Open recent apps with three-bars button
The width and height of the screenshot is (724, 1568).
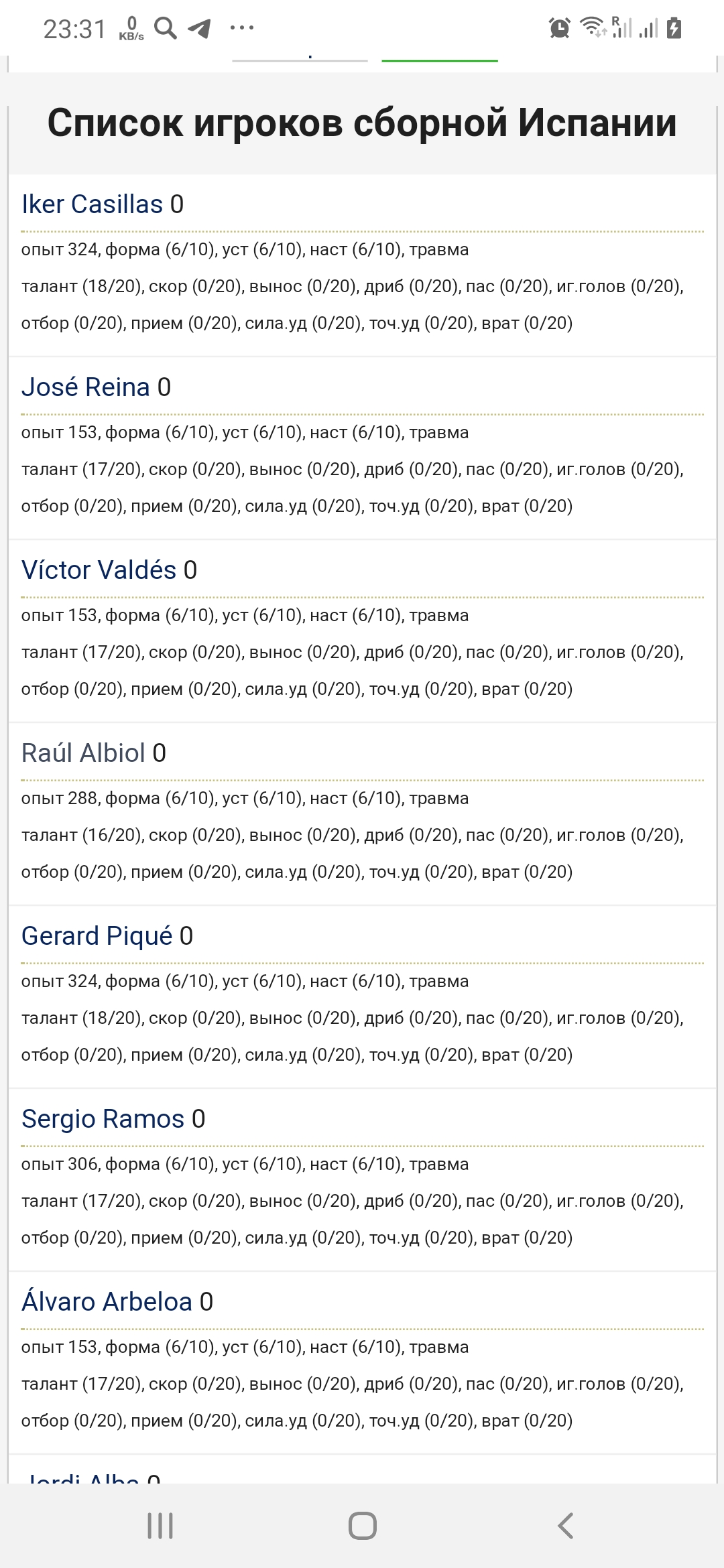click(x=160, y=1526)
